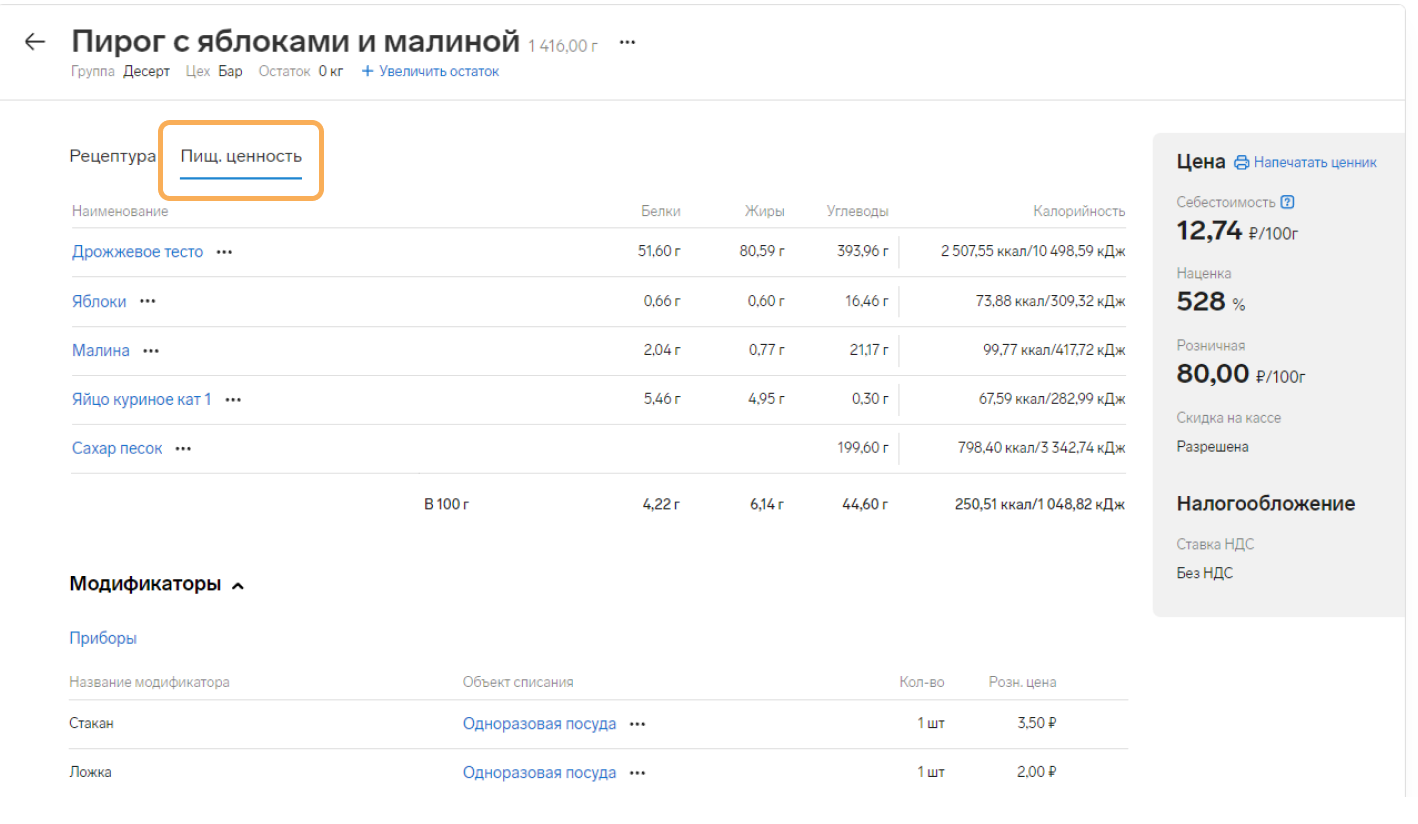1418x824 pixels.
Task: Click the В 100 г summary label
Action: click(x=447, y=504)
